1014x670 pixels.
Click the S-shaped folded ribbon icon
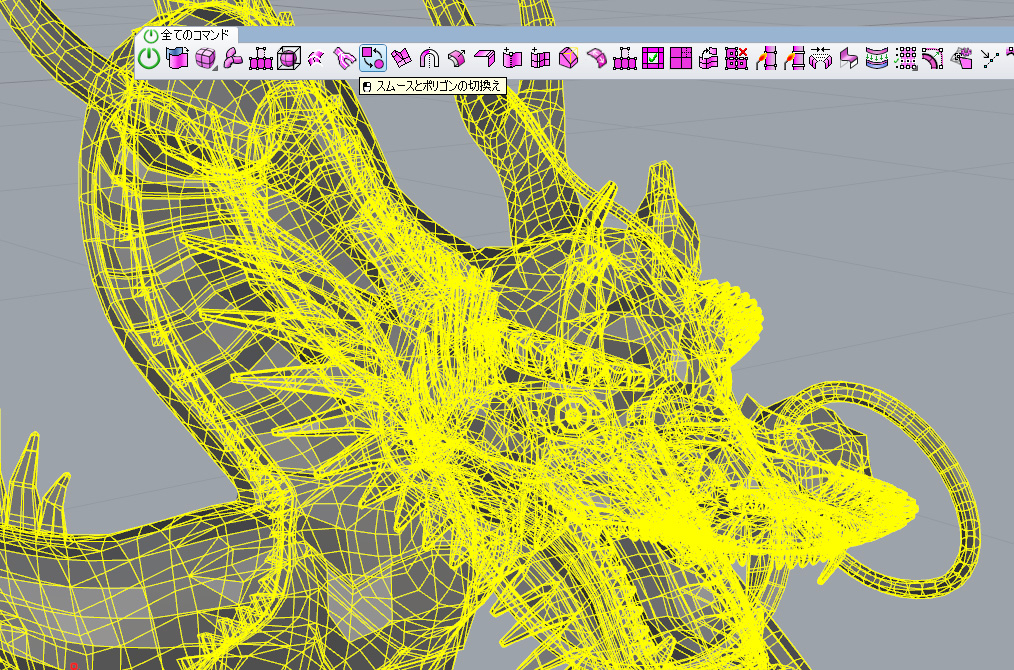pos(848,58)
